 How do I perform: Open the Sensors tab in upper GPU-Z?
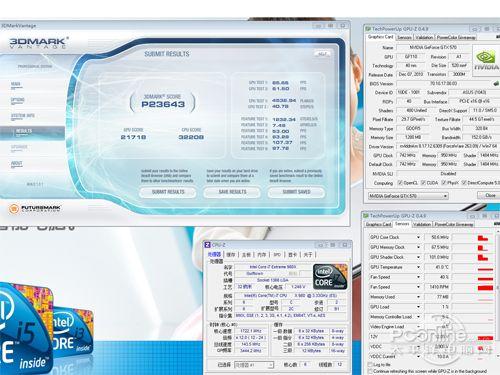tap(404, 37)
